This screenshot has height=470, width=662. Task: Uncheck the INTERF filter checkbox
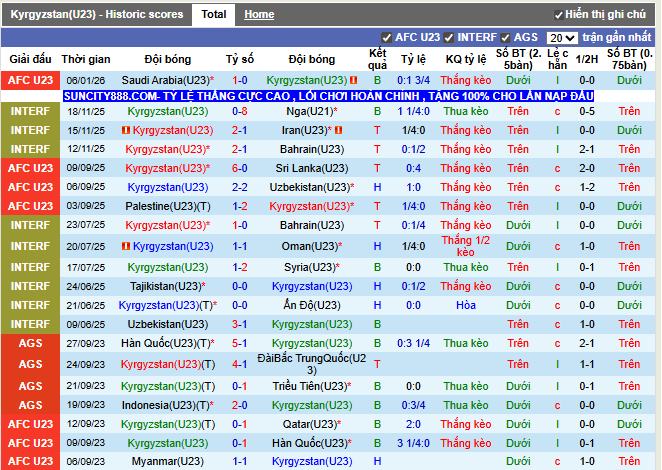click(x=448, y=38)
